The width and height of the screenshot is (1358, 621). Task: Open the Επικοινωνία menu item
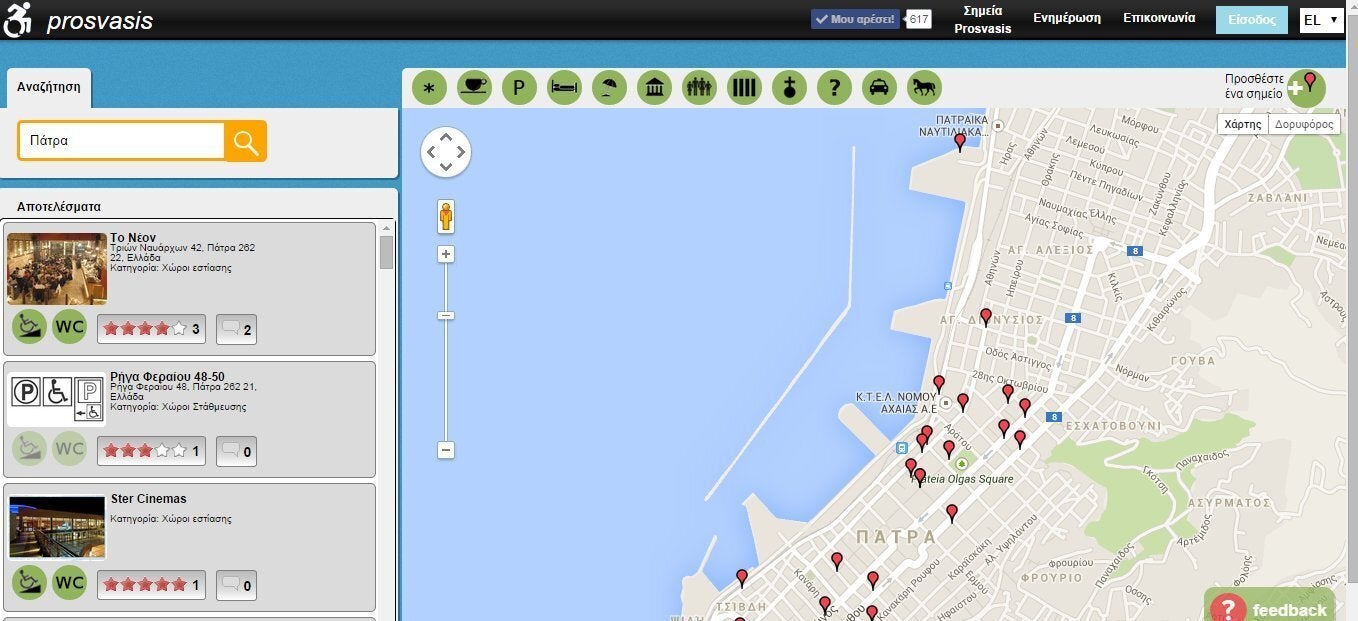(x=1158, y=18)
